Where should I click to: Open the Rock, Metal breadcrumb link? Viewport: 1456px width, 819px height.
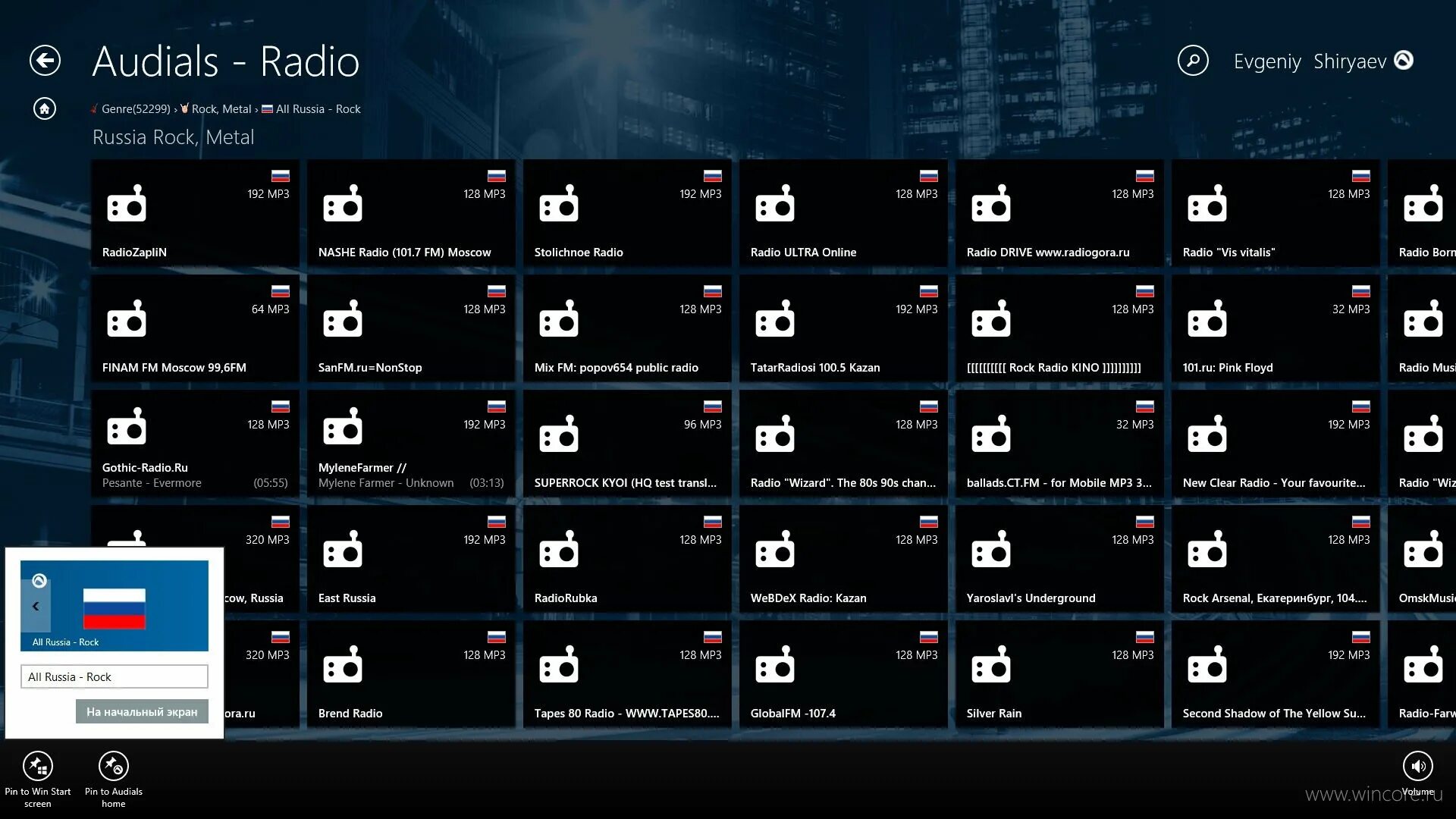(220, 108)
